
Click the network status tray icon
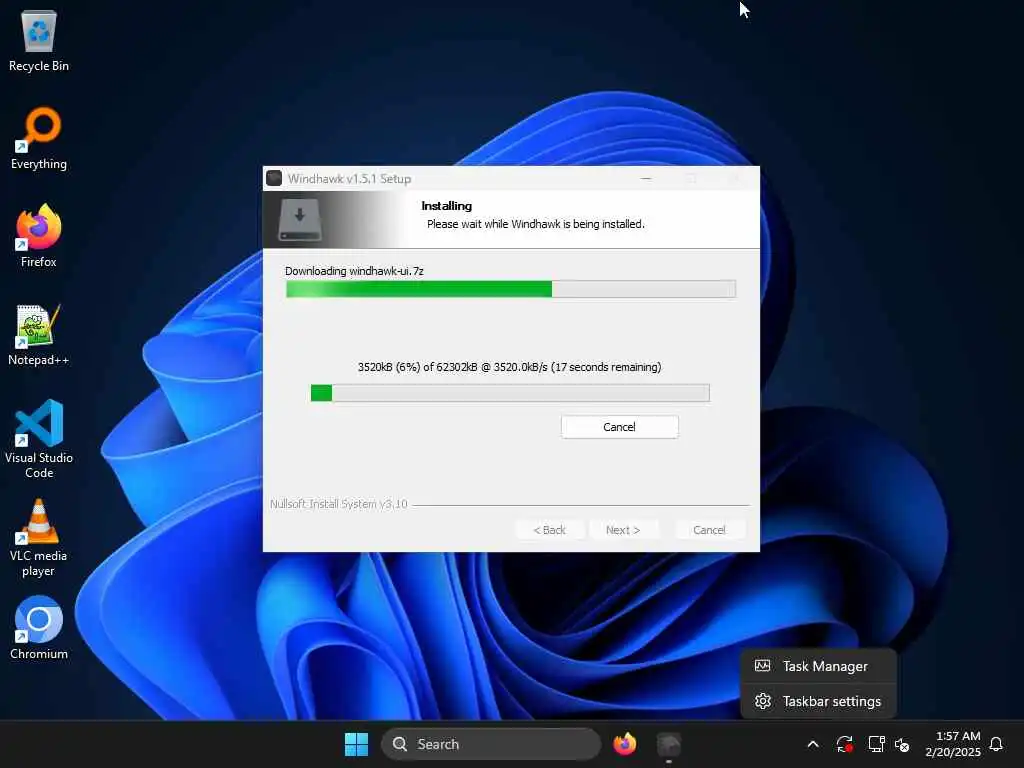click(876, 744)
